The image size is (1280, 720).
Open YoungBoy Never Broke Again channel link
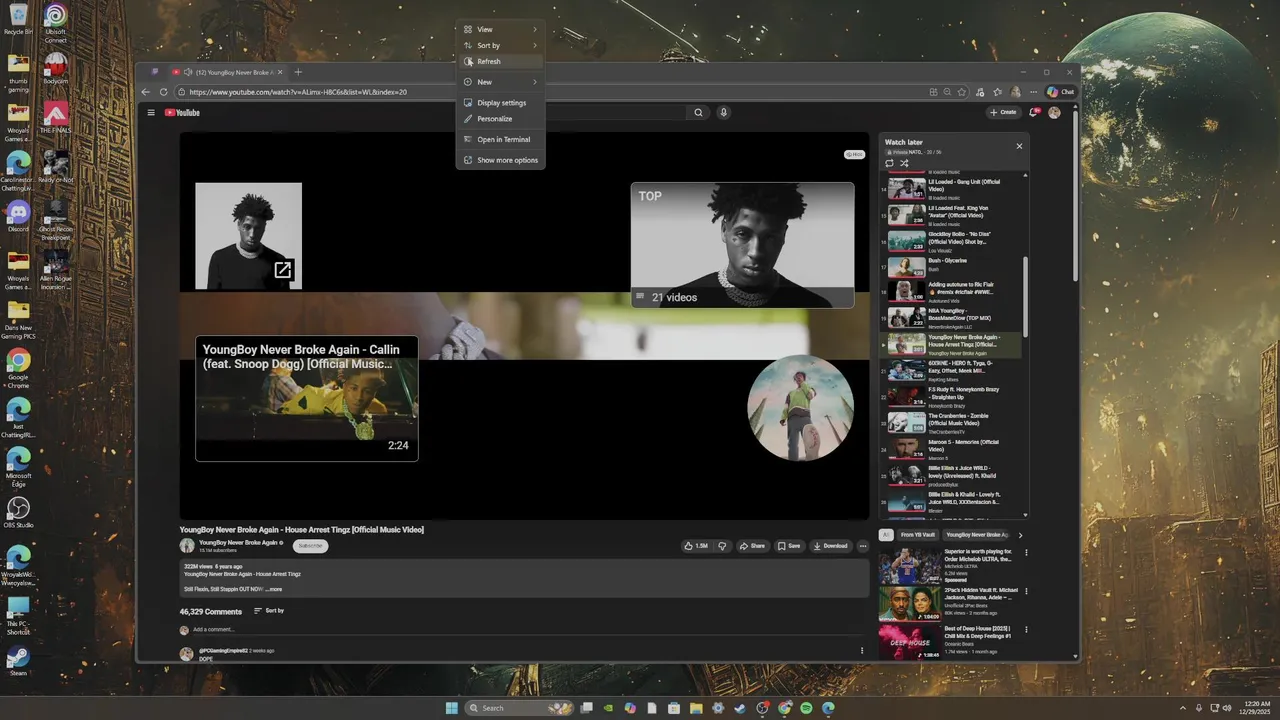[x=238, y=542]
